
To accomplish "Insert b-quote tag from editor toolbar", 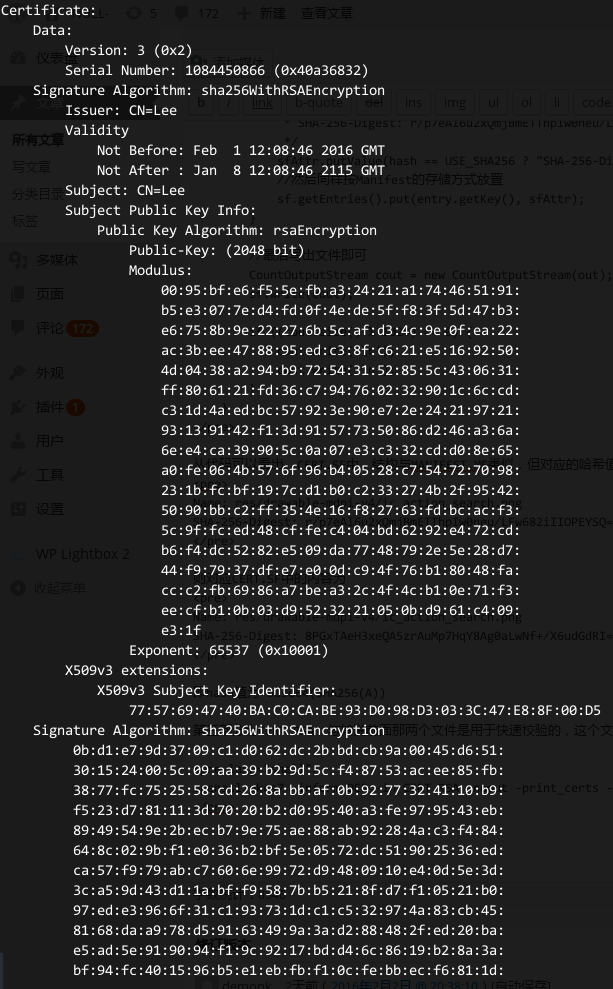I will [x=319, y=102].
